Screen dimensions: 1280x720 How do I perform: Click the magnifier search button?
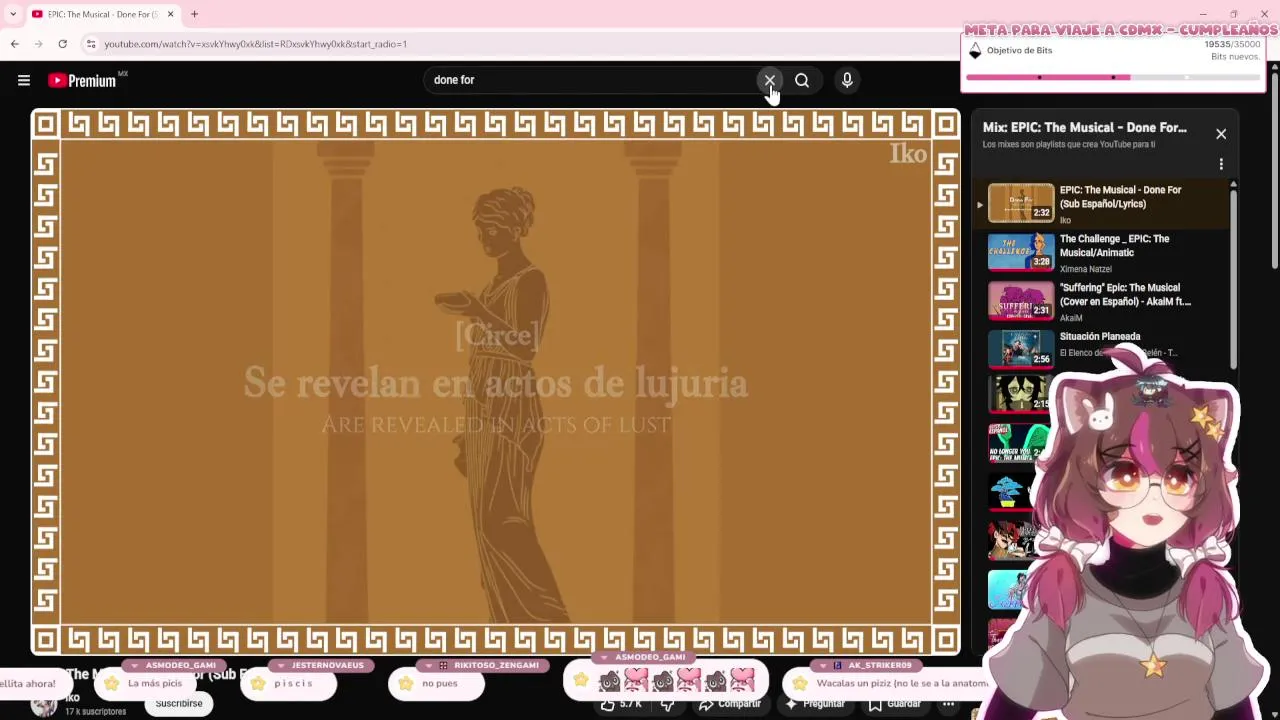[802, 80]
